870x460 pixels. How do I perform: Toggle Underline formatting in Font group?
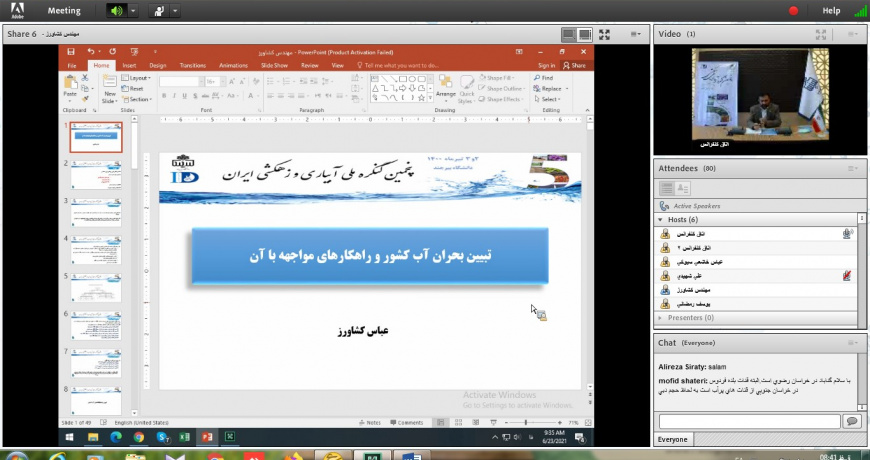click(x=184, y=96)
